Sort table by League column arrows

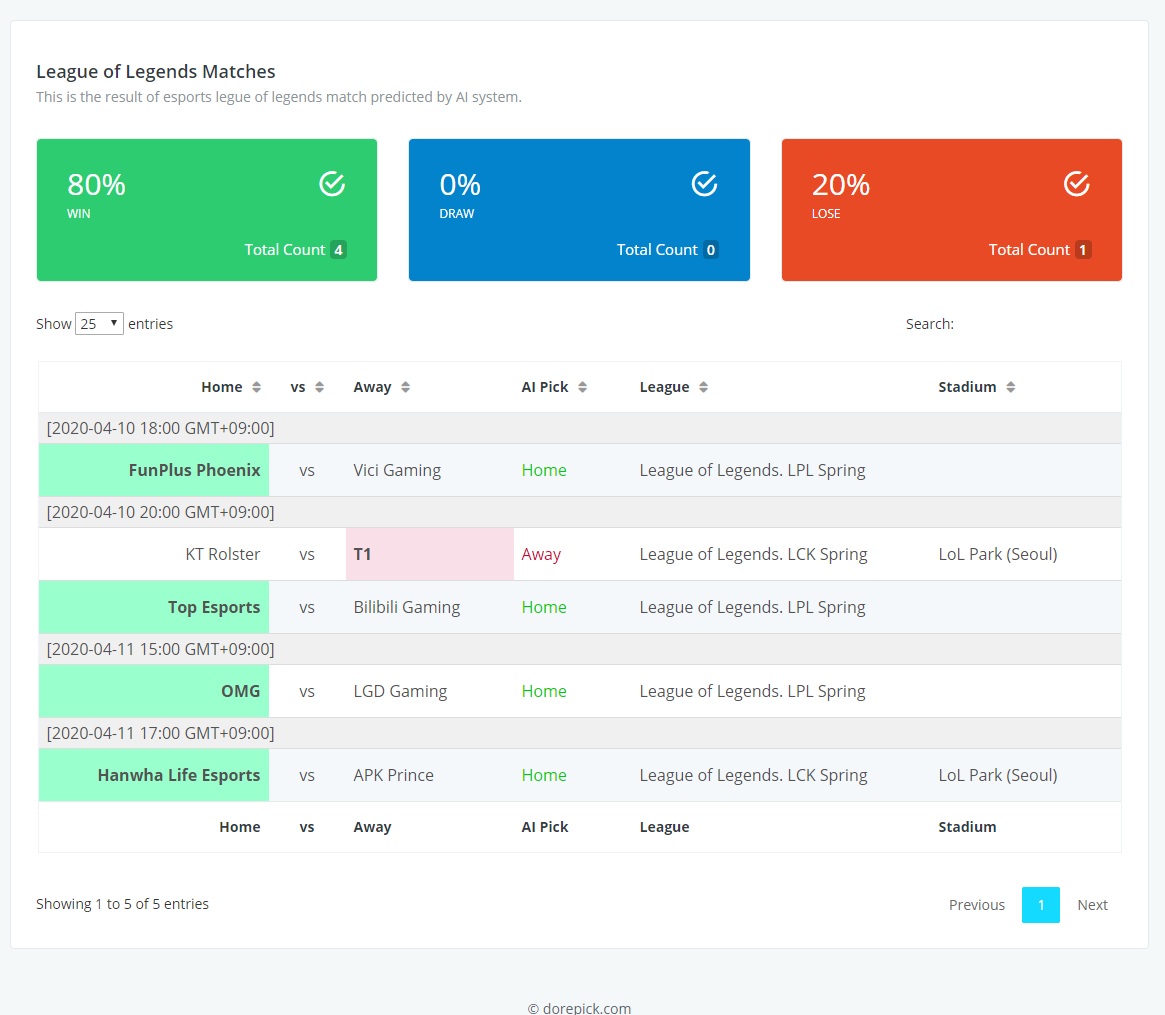pos(704,387)
